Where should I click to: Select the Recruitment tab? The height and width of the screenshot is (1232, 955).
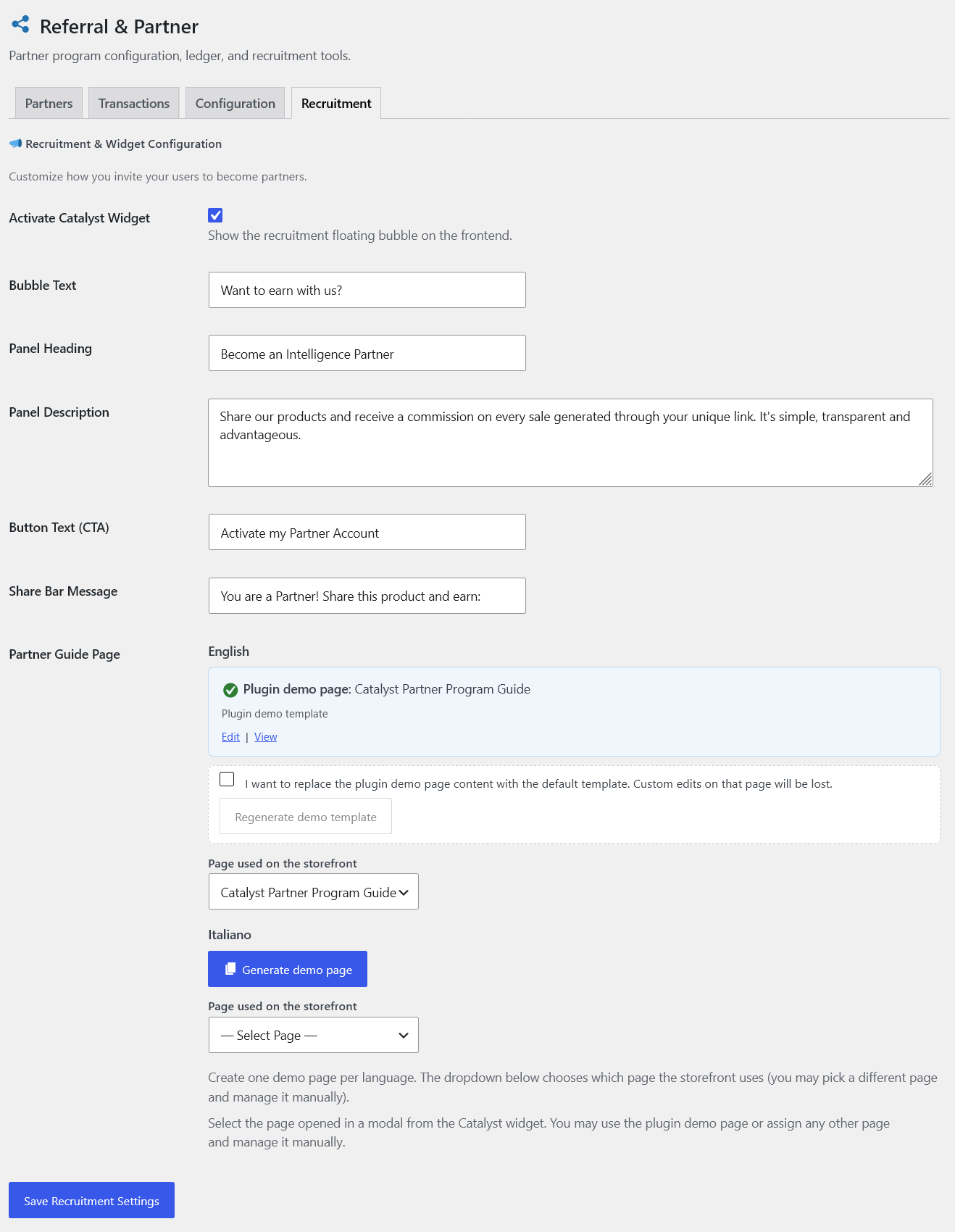(336, 103)
